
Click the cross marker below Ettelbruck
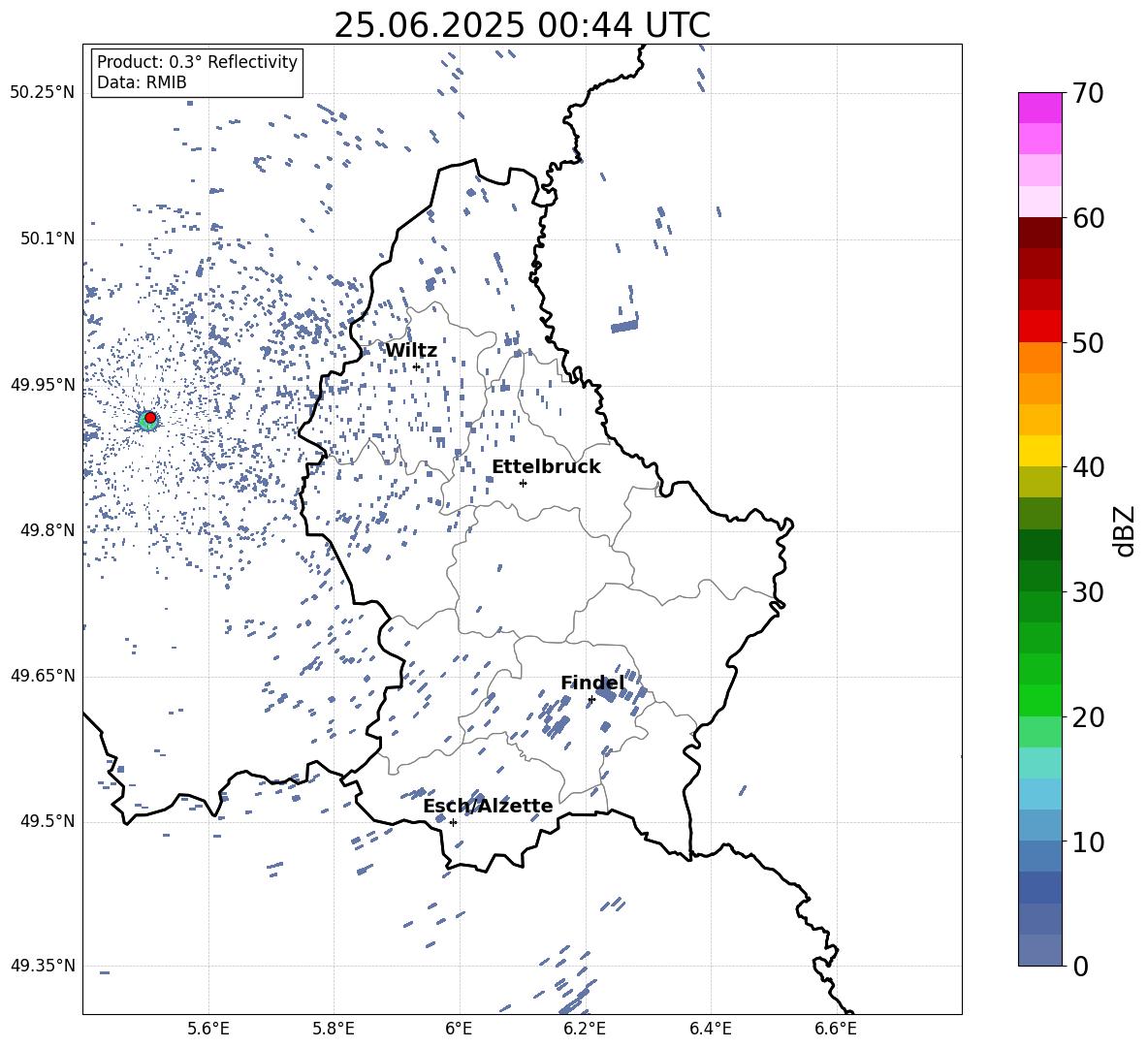click(523, 483)
